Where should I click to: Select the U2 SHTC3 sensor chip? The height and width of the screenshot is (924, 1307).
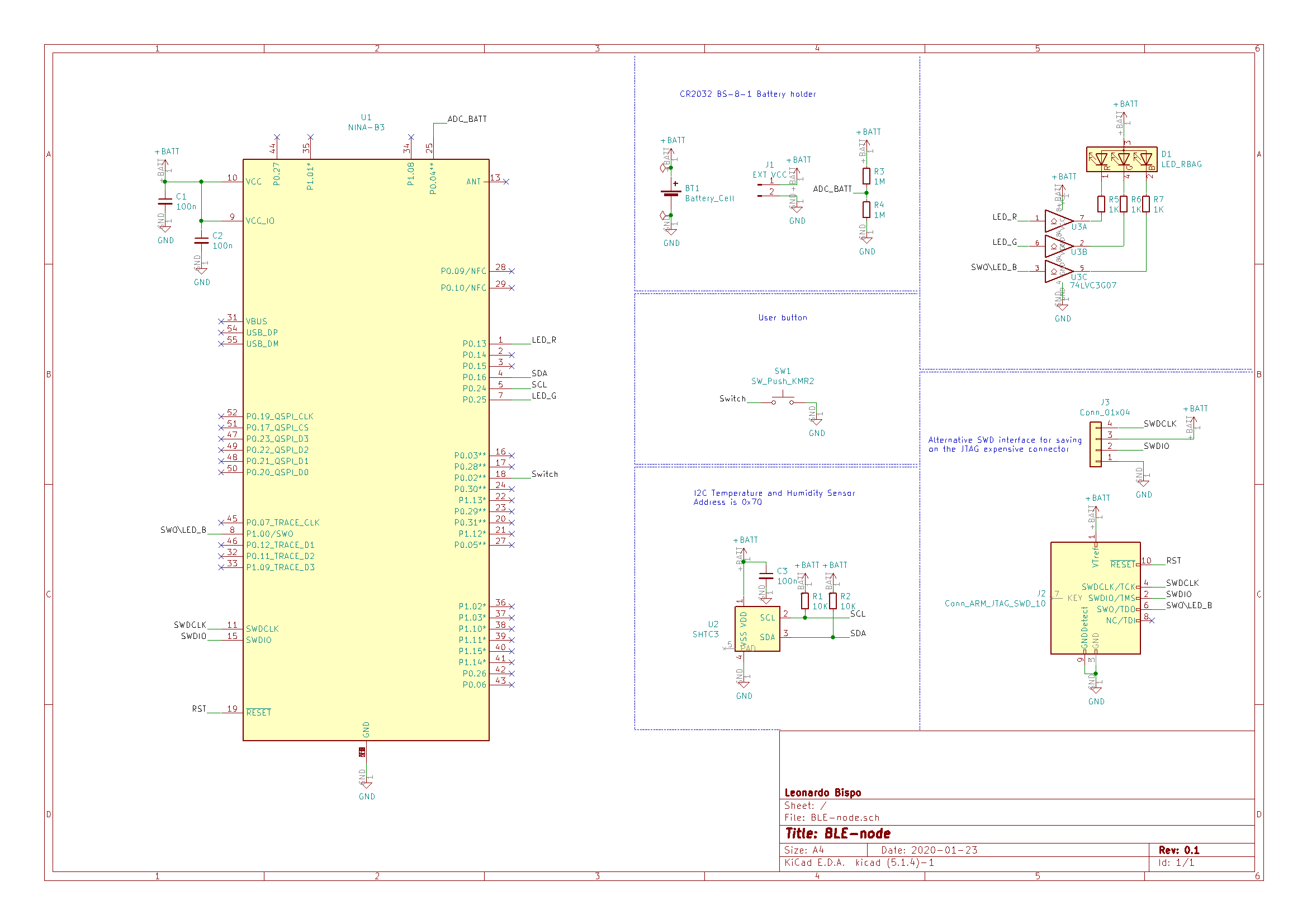coord(757,628)
